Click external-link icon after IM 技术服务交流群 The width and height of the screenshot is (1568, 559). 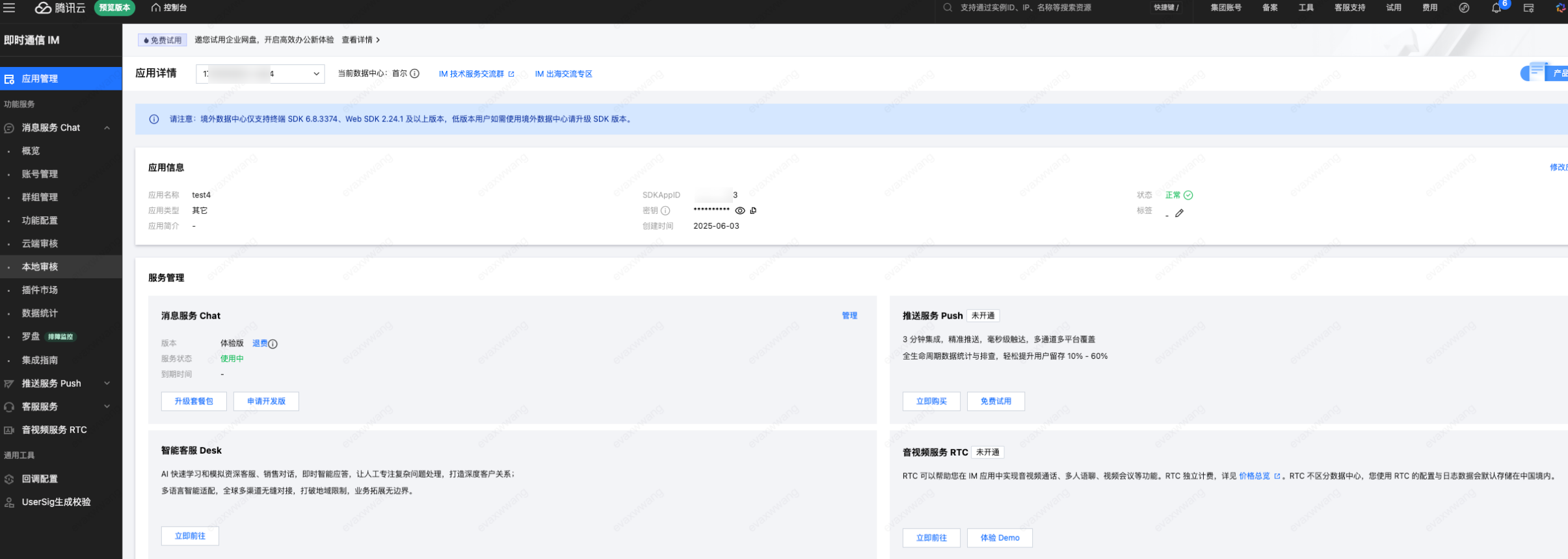tap(511, 74)
